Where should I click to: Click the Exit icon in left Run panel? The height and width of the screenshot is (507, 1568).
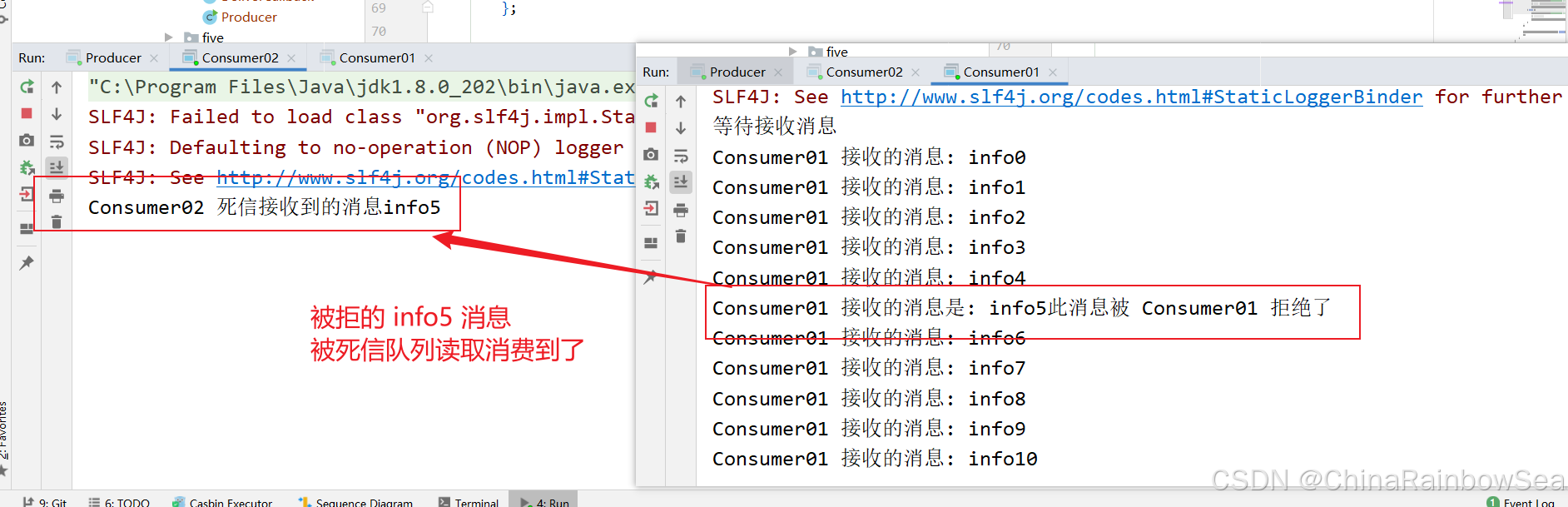[x=27, y=195]
